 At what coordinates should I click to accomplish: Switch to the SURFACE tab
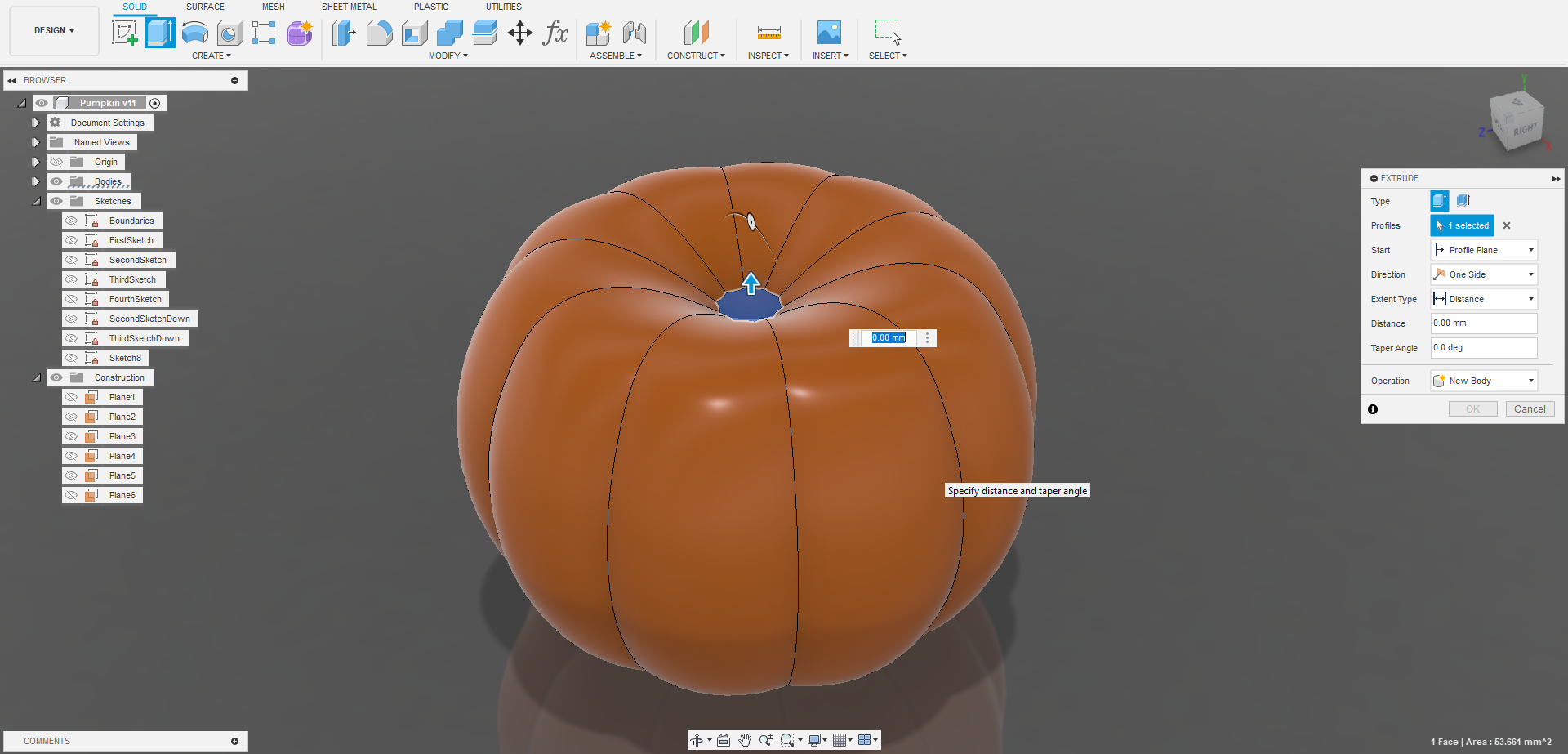[205, 7]
